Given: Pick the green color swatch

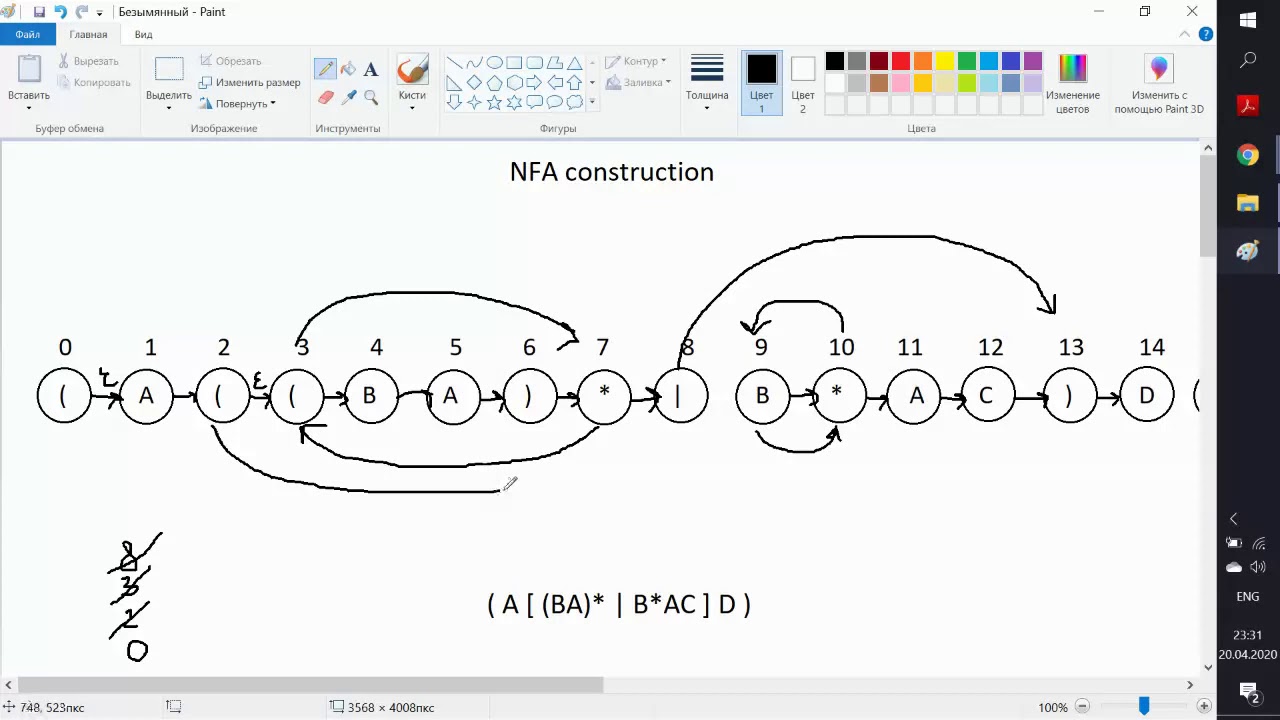Looking at the screenshot, I should 966,61.
